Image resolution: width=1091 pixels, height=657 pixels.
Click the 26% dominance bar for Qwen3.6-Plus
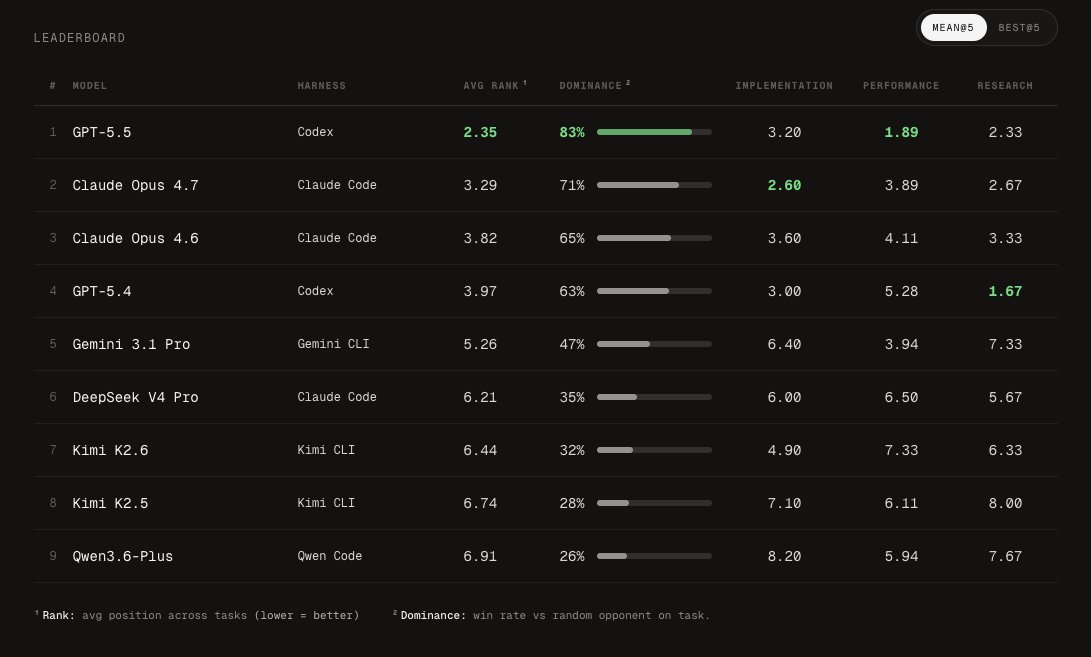(x=654, y=556)
